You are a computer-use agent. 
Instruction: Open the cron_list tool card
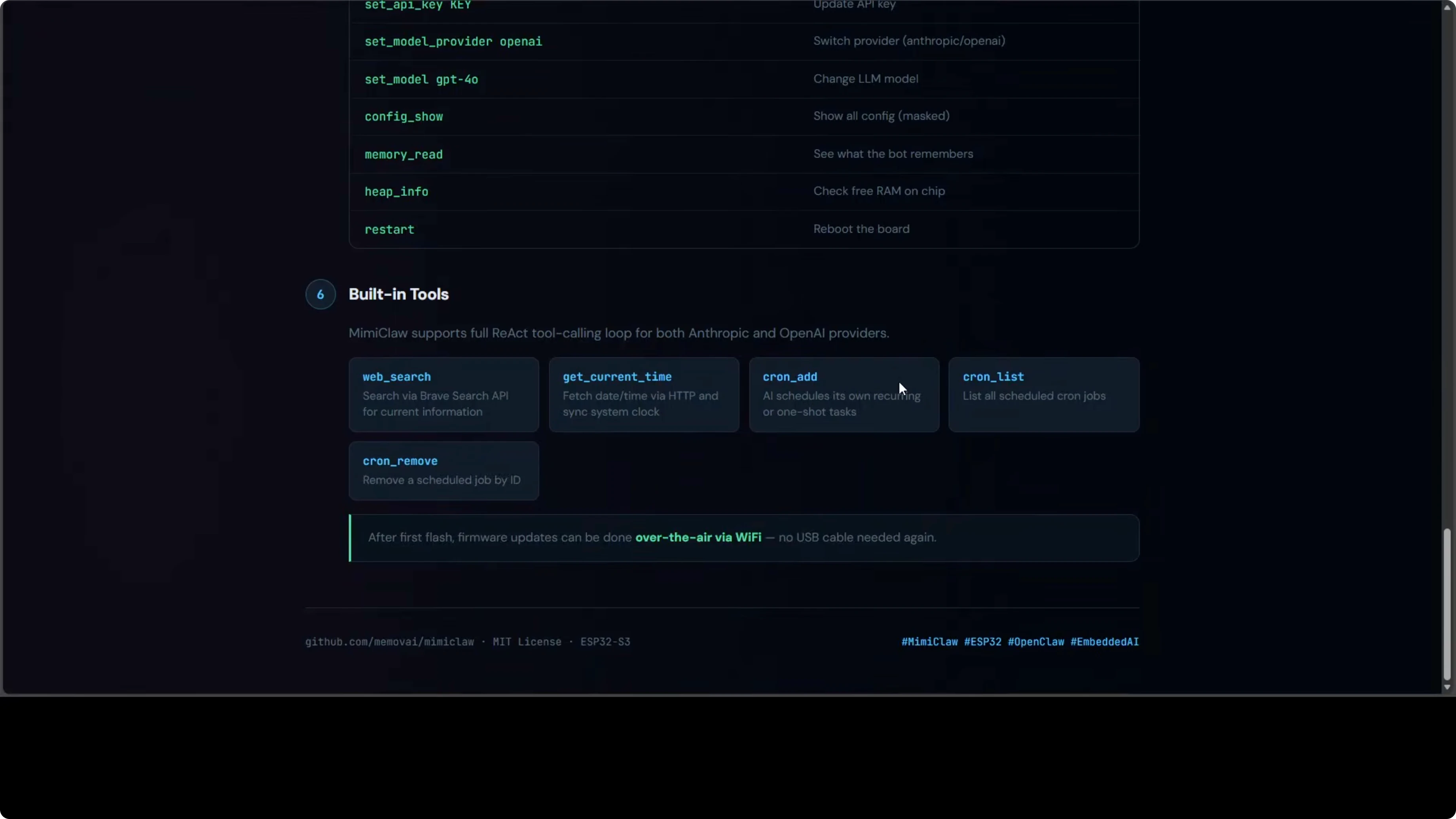(1043, 394)
